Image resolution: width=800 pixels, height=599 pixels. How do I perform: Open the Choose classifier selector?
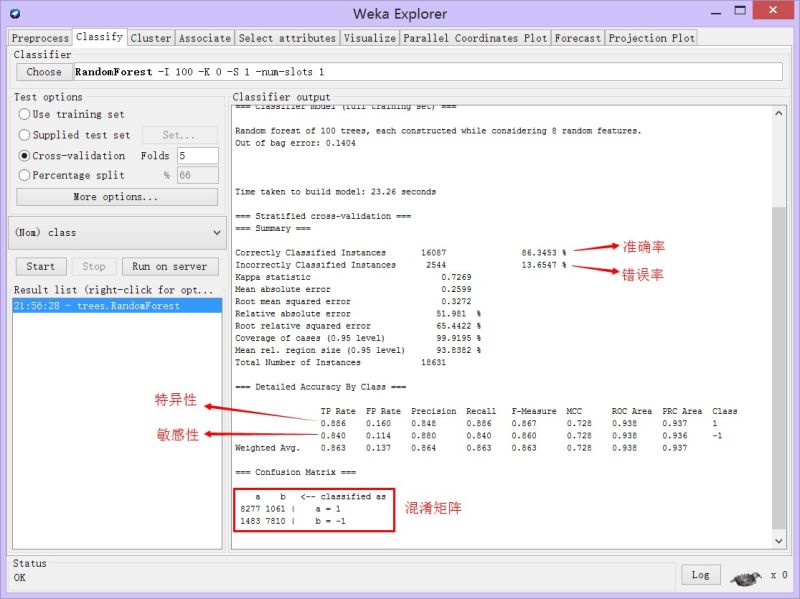click(x=43, y=71)
